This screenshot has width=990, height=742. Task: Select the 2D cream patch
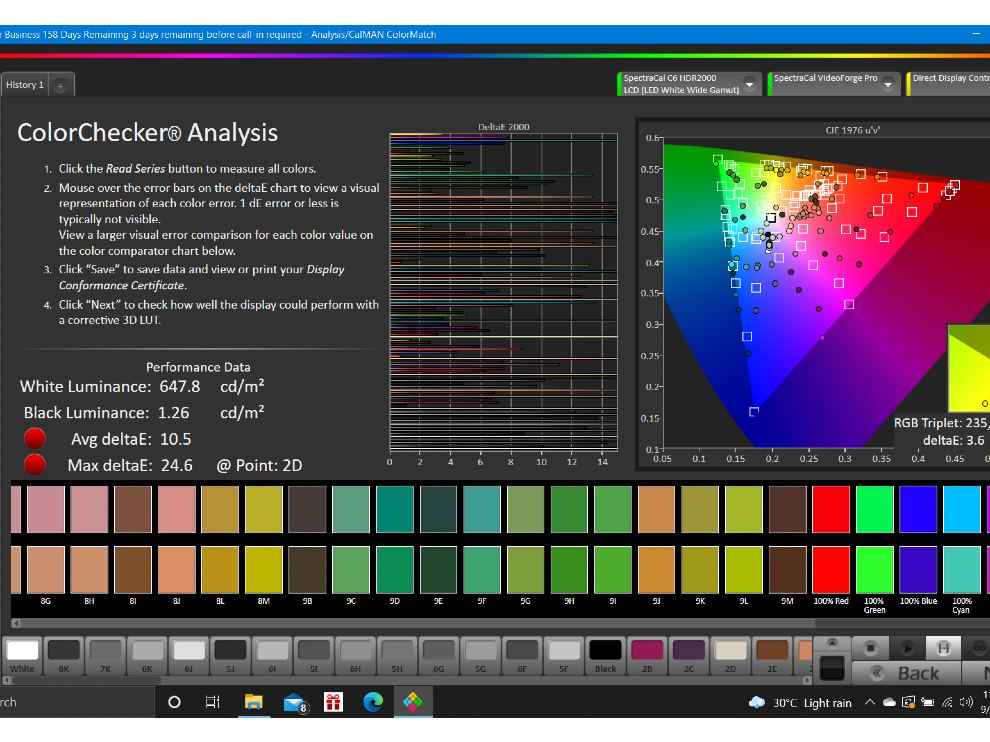[x=730, y=656]
